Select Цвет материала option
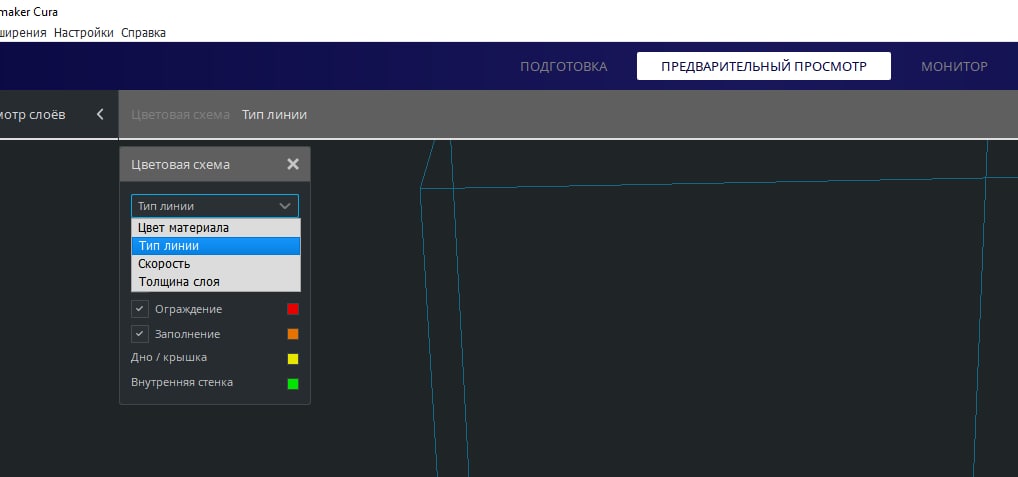This screenshot has width=1018, height=477. point(216,228)
